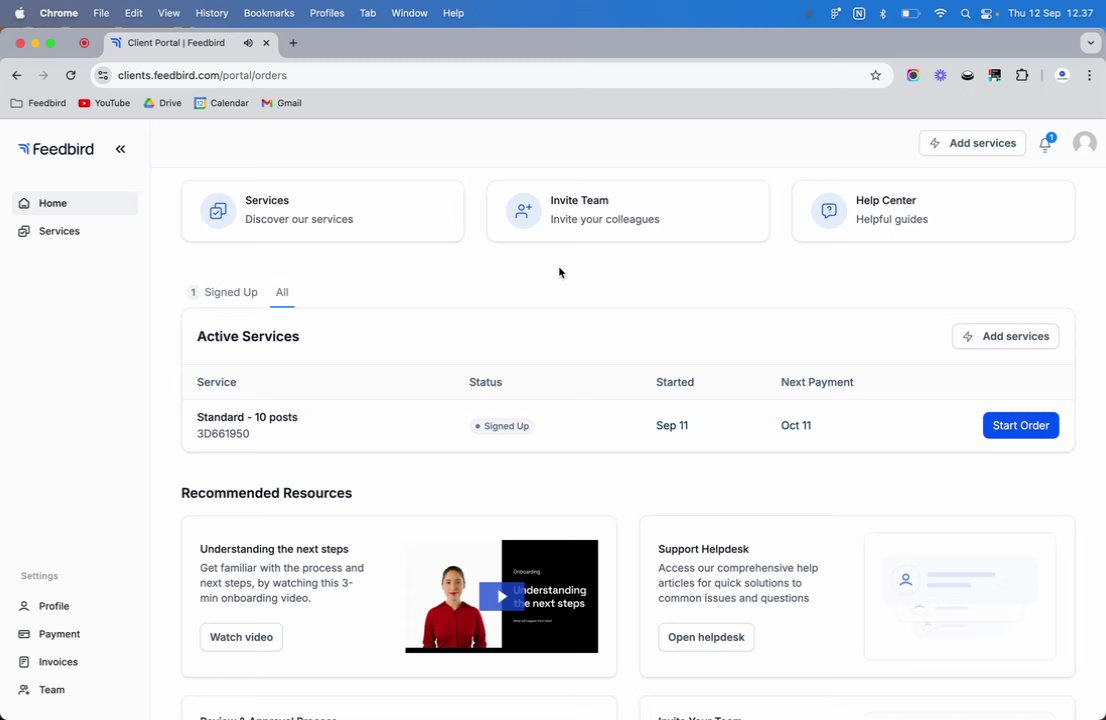Click the Support Helpdesk illustration

960,597
